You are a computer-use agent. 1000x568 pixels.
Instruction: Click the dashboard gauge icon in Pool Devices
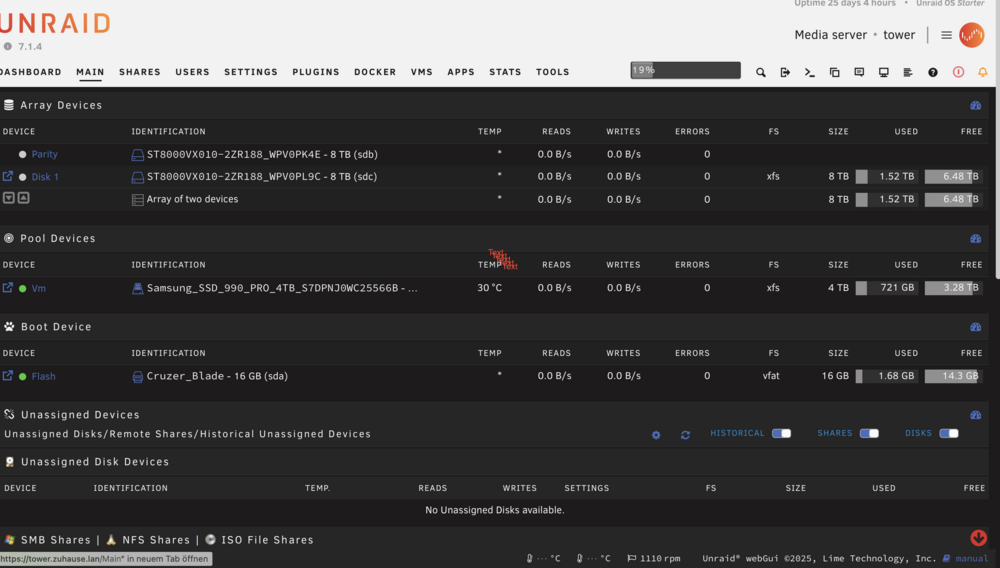click(x=976, y=238)
